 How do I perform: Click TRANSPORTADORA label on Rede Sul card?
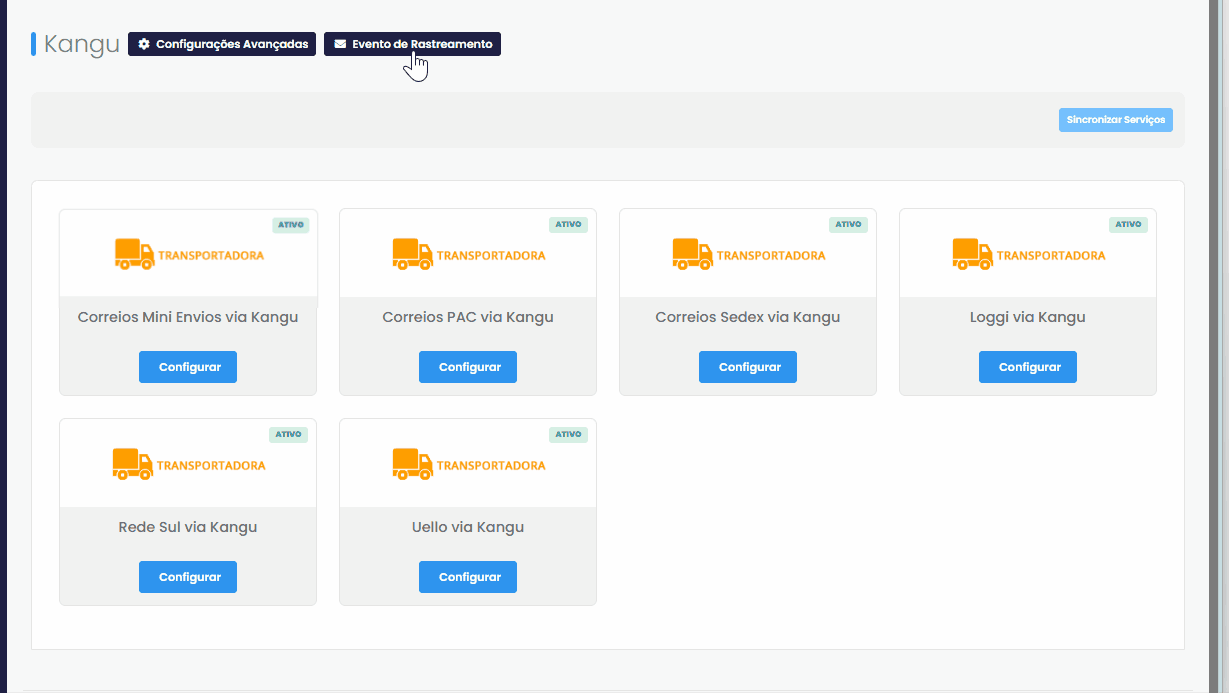211,466
